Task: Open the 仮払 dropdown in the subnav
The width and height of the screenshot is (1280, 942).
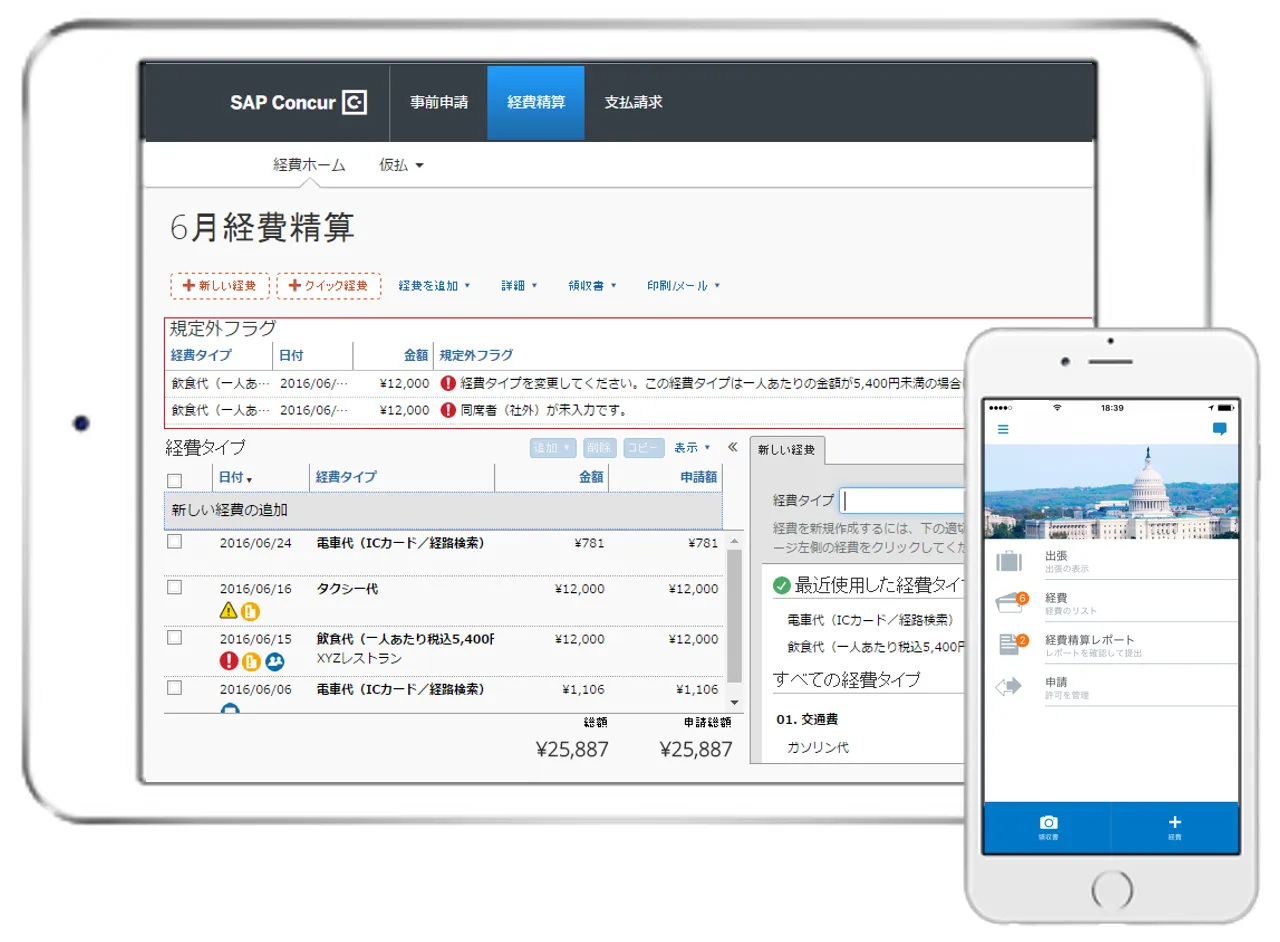Action: click(401, 166)
